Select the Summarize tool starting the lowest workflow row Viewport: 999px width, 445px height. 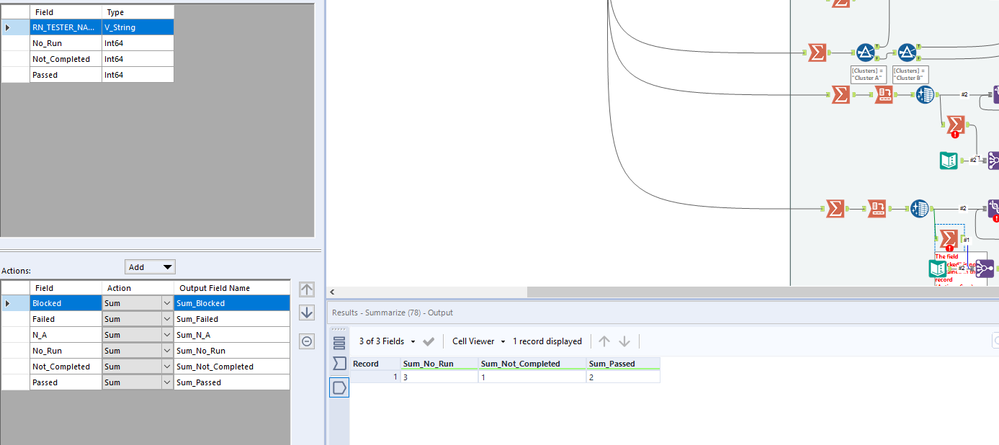(x=835, y=208)
